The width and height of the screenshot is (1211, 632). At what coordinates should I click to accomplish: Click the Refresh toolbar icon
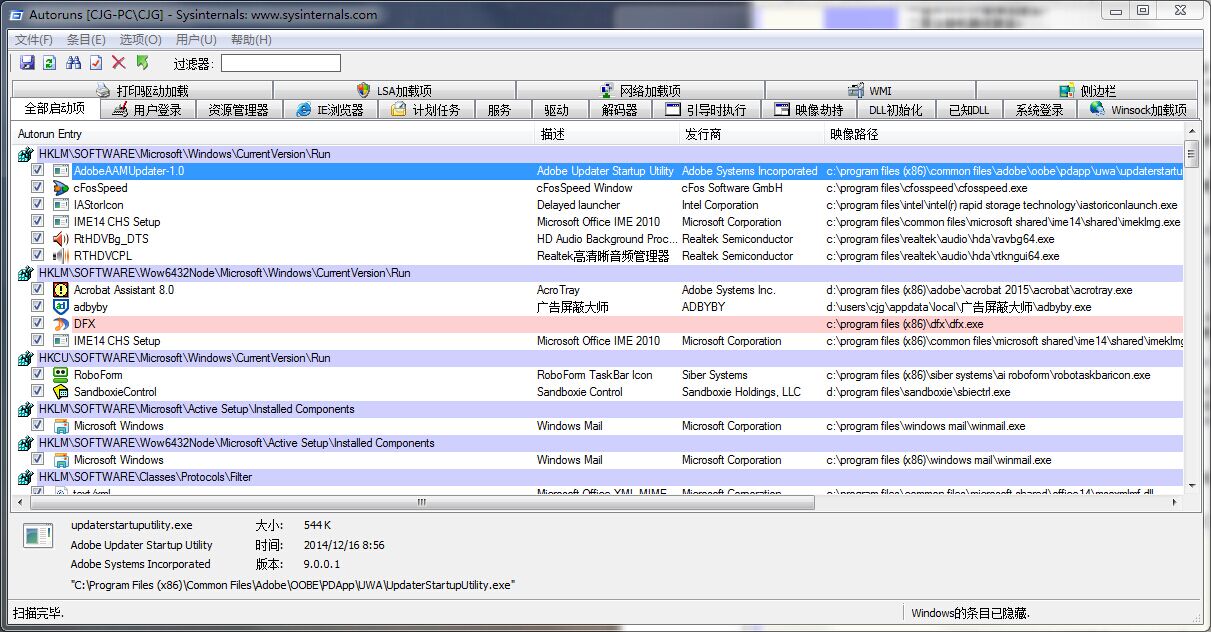point(50,63)
